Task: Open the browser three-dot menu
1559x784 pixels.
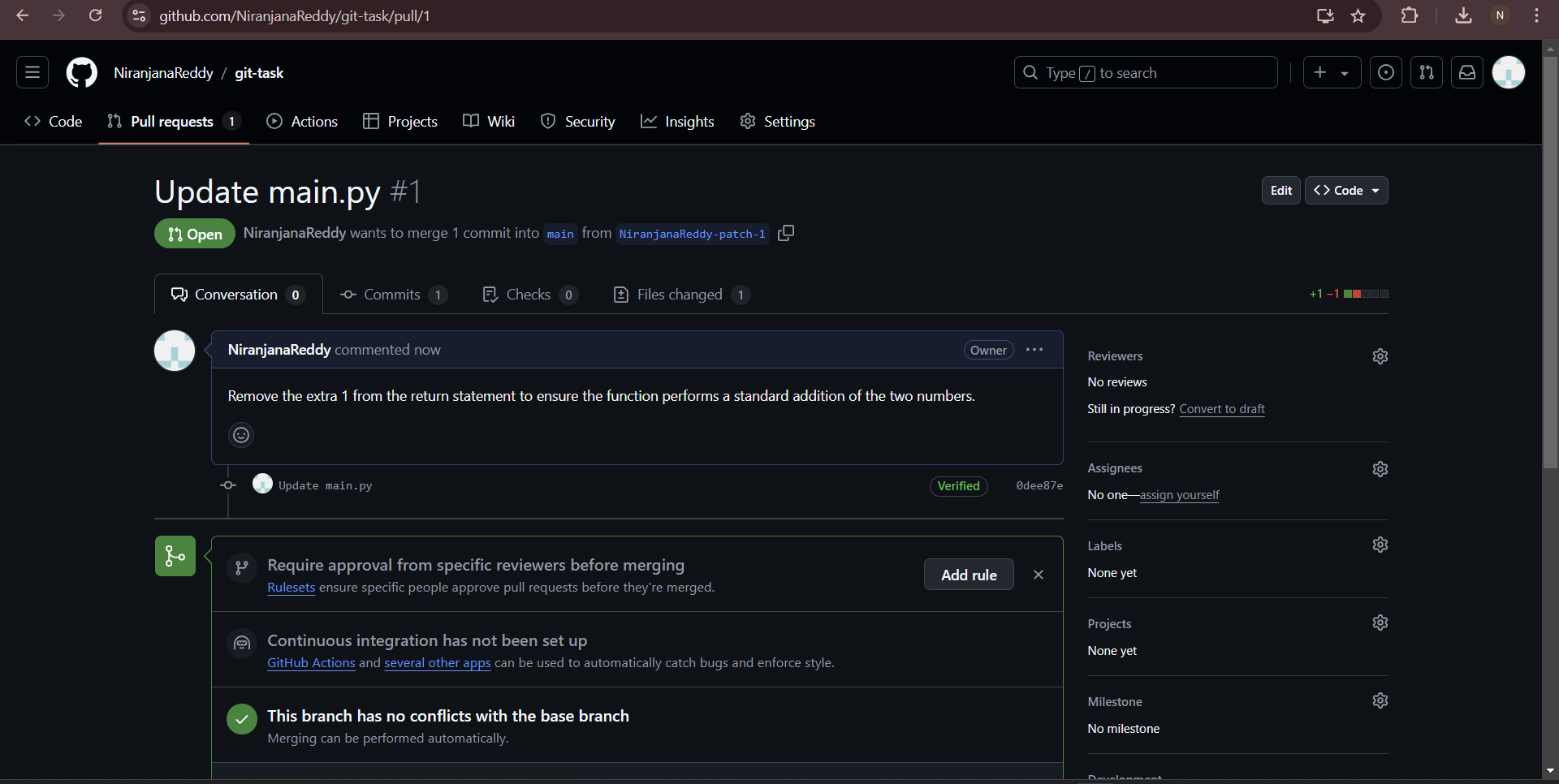Action: 1537,15
